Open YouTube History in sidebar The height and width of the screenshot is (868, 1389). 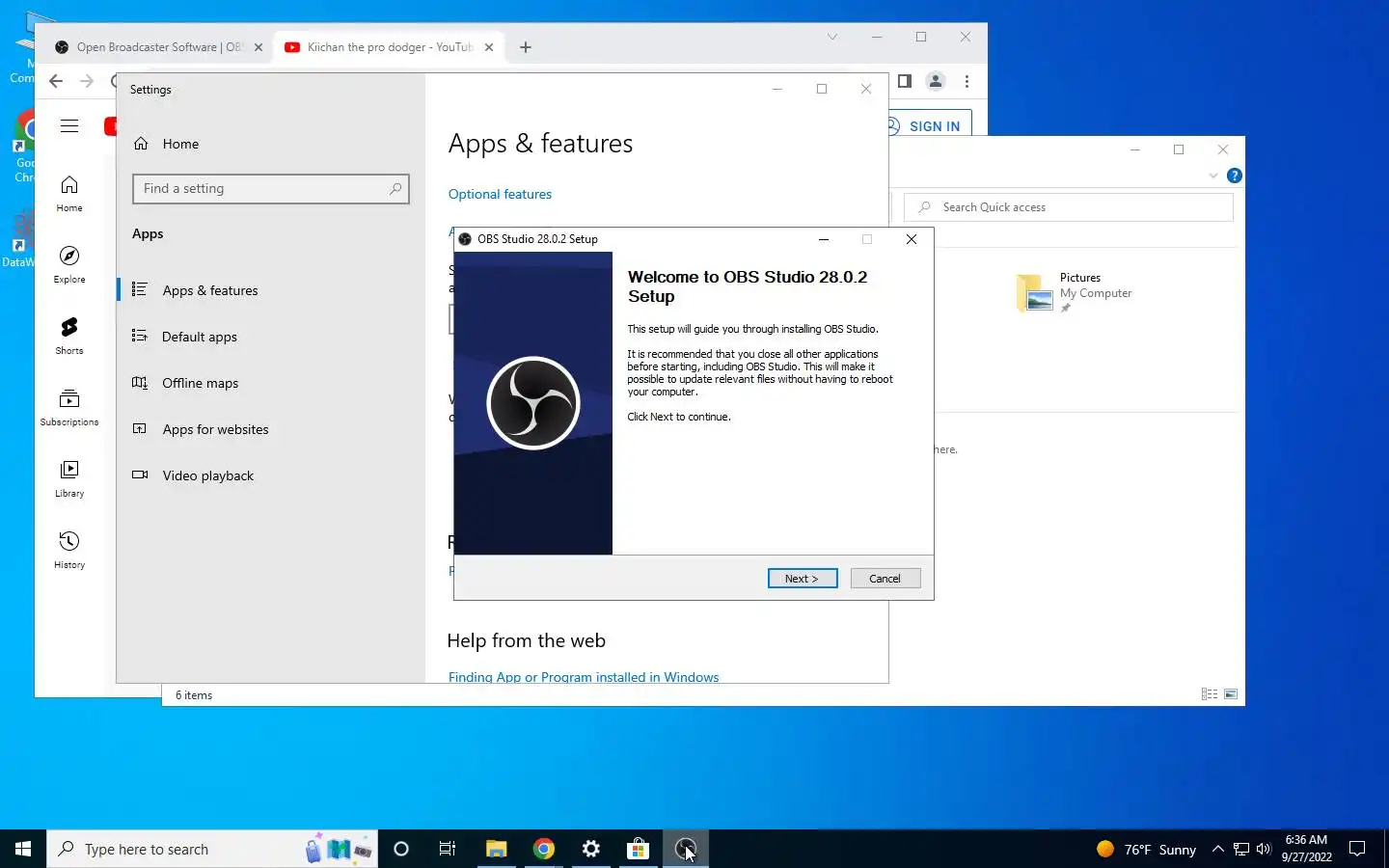tap(69, 550)
